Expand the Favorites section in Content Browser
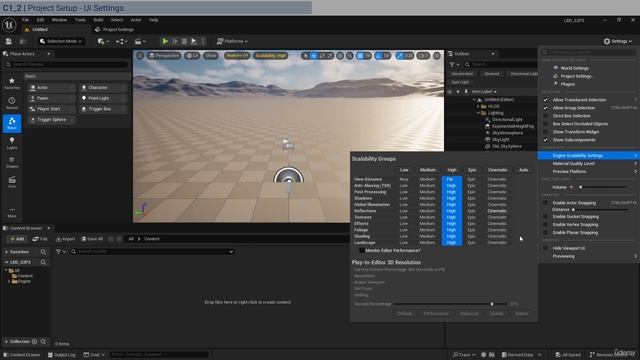 [7, 252]
